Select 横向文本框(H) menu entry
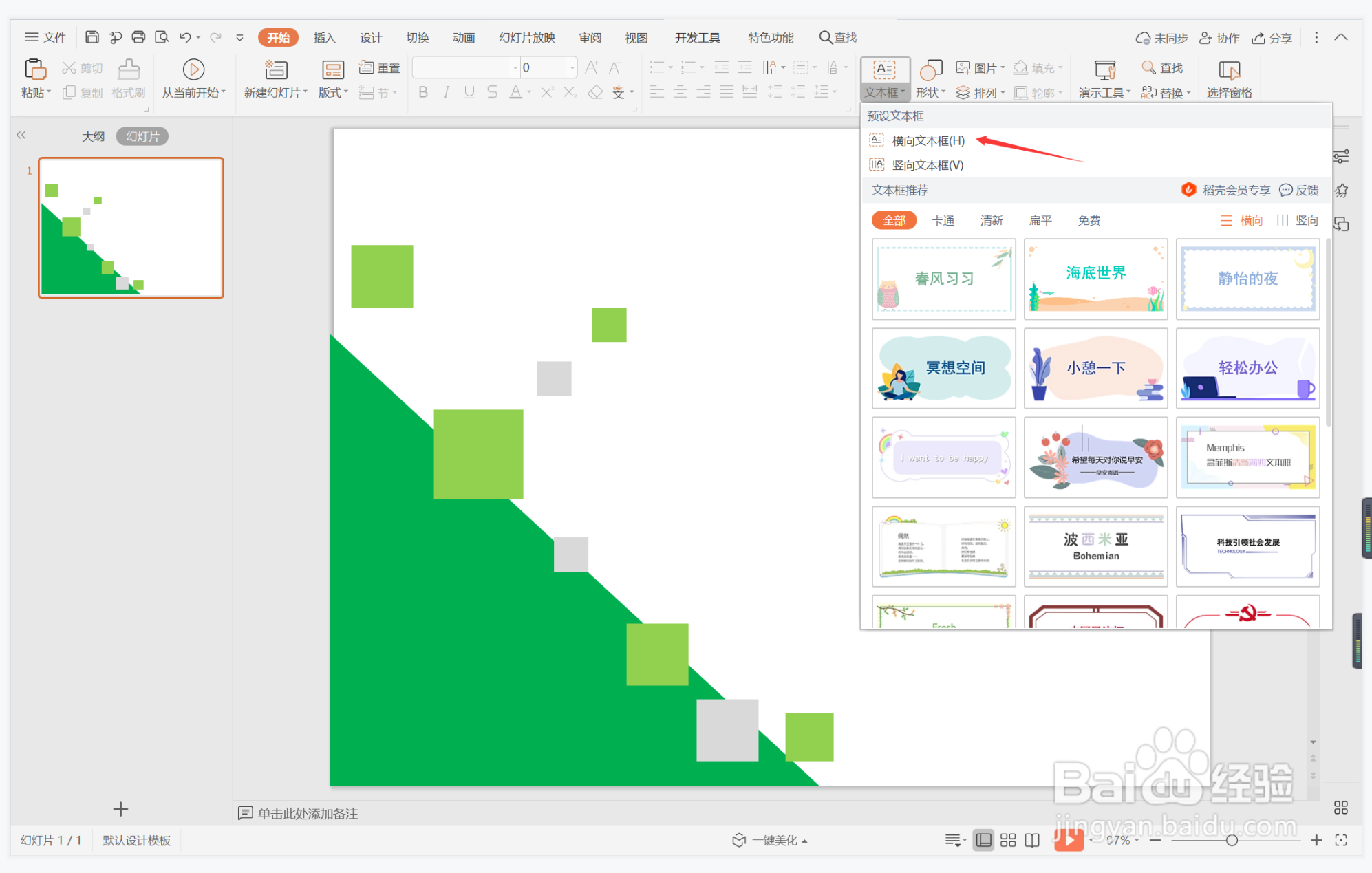1372x873 pixels. pos(928,140)
